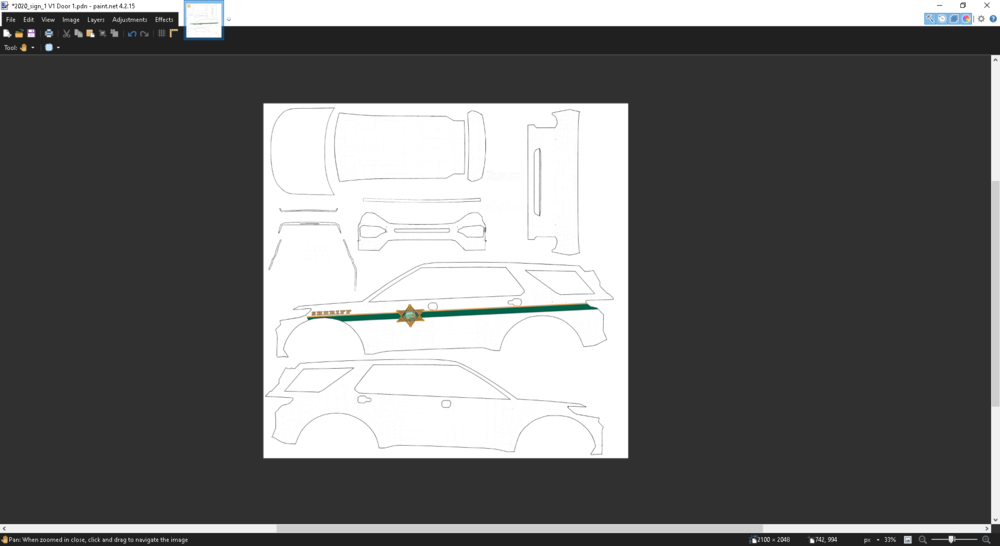
Task: Open the tool chooser dropdown arrow
Action: click(33, 47)
